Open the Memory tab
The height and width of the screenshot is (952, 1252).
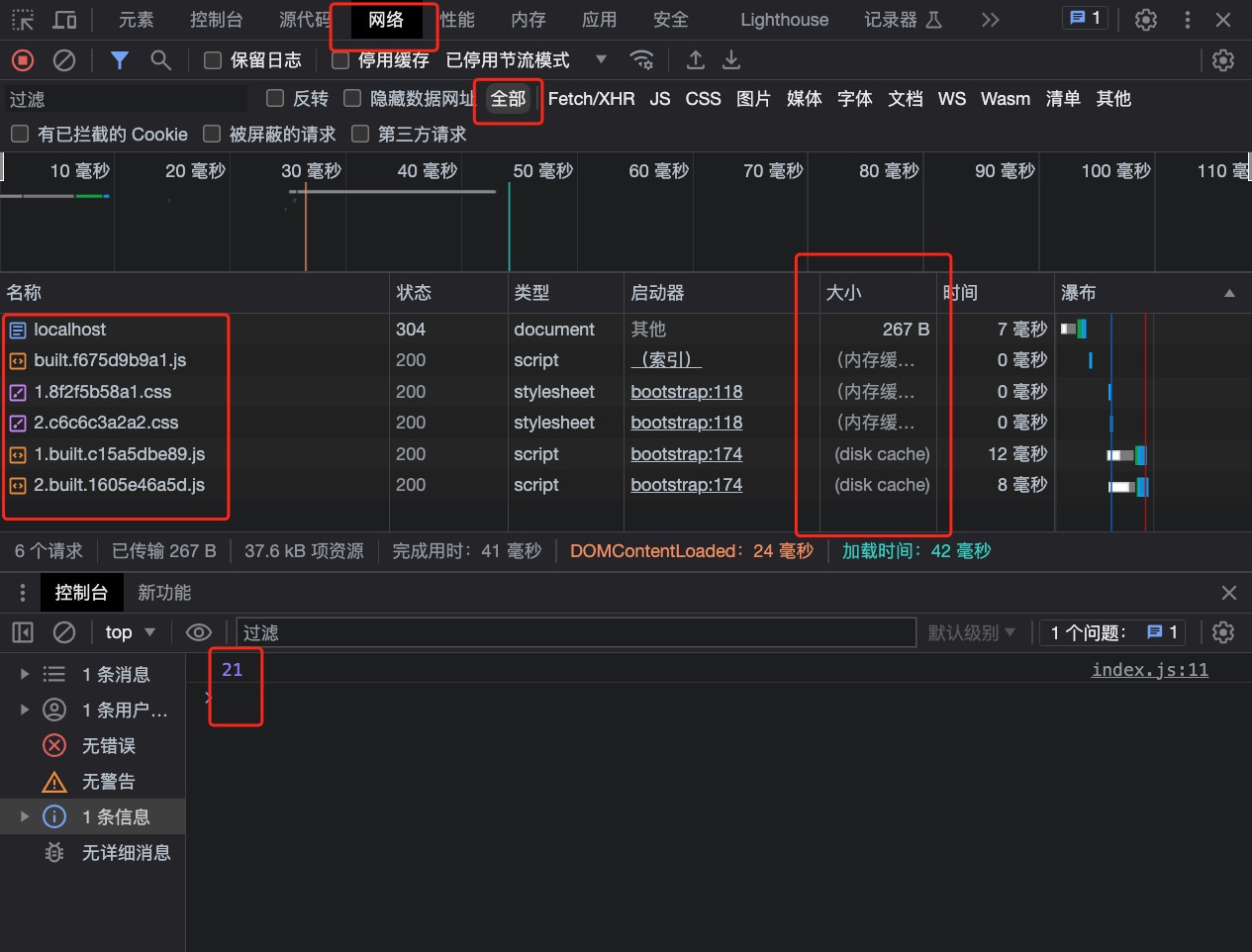(529, 20)
